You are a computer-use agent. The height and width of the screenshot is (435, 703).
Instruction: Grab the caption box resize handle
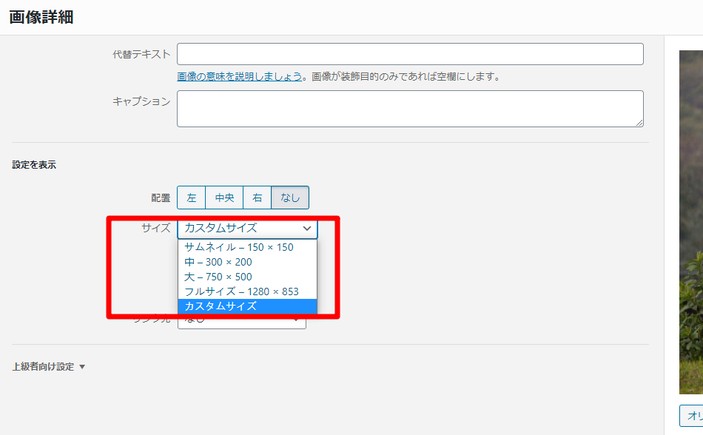point(638,122)
